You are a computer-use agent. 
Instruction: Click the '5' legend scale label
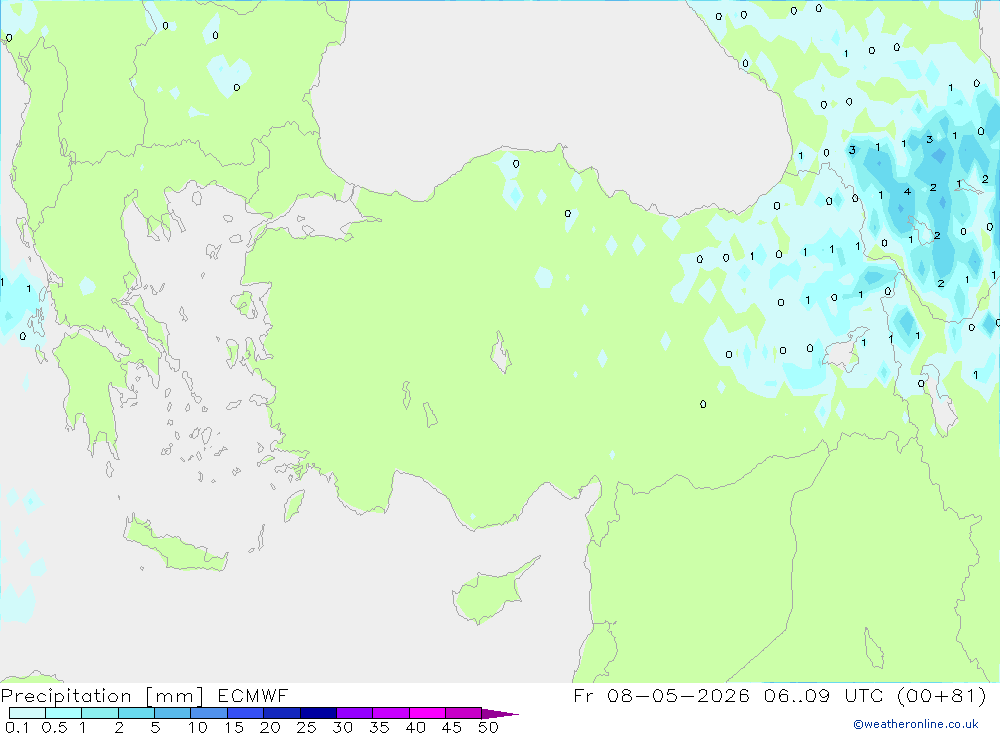coord(155,727)
